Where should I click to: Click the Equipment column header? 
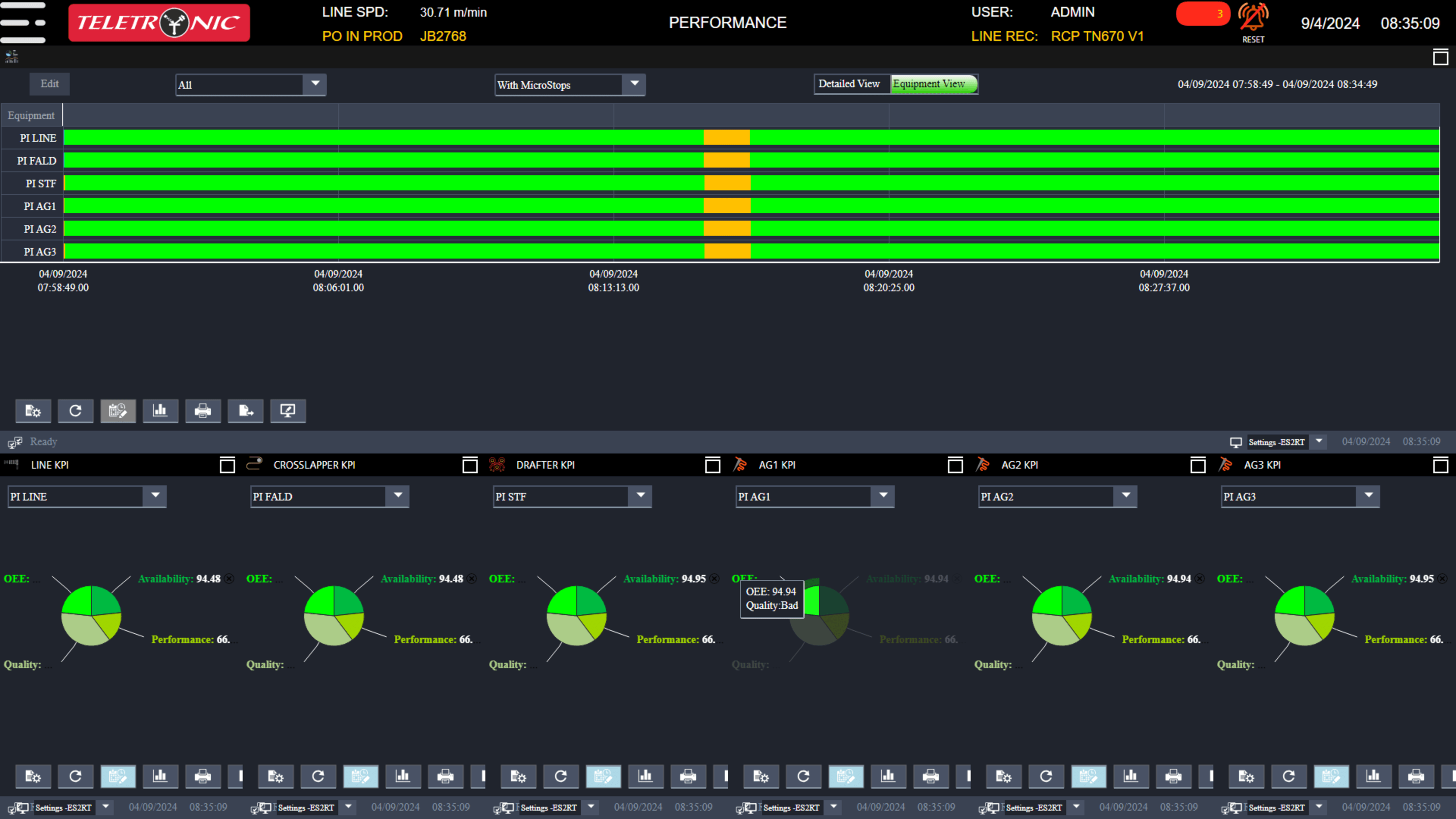(x=31, y=115)
